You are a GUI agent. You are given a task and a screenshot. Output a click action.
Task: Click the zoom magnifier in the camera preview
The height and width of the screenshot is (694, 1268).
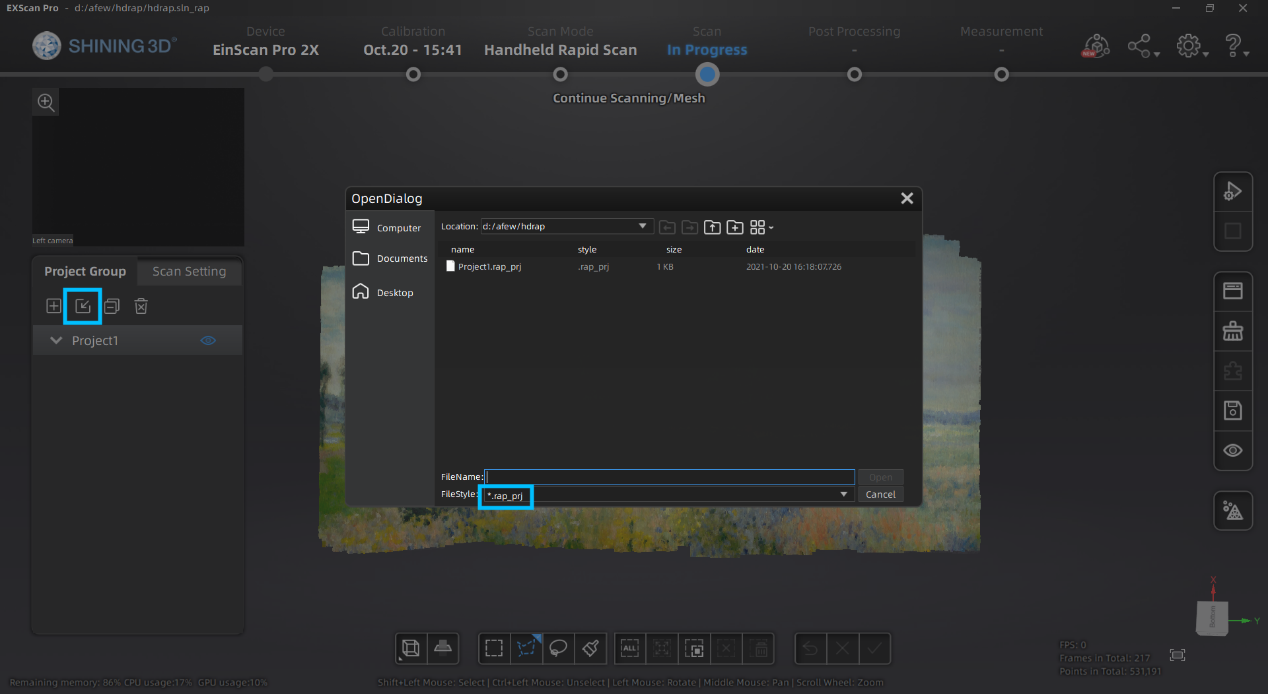tap(46, 101)
